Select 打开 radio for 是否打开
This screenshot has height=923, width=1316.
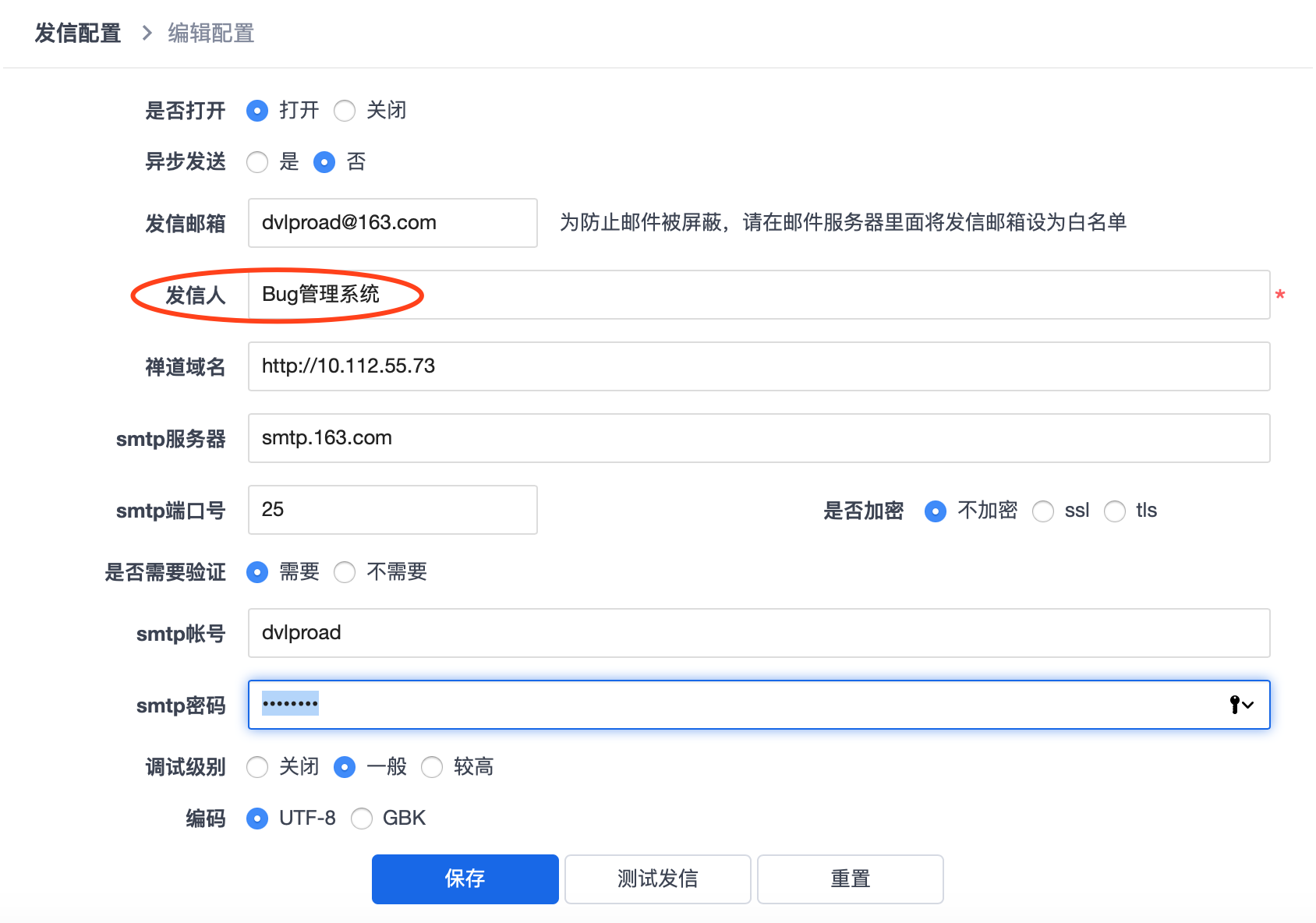point(257,111)
